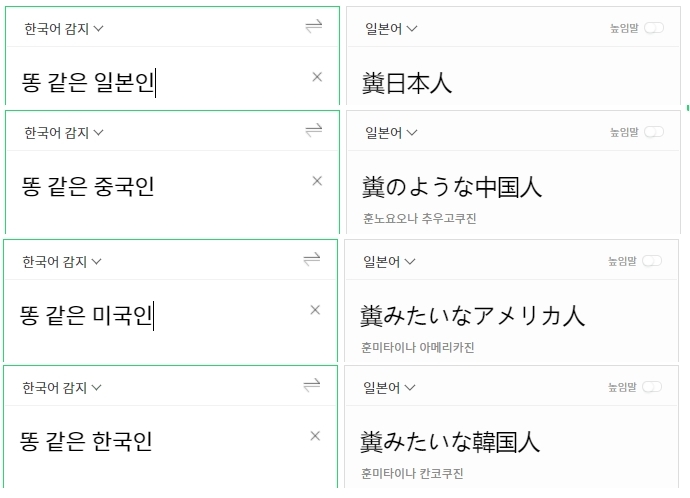Screen dimensions: 690x498
Task: Swap languages in the 한국인 translation panel
Action: click(x=312, y=385)
